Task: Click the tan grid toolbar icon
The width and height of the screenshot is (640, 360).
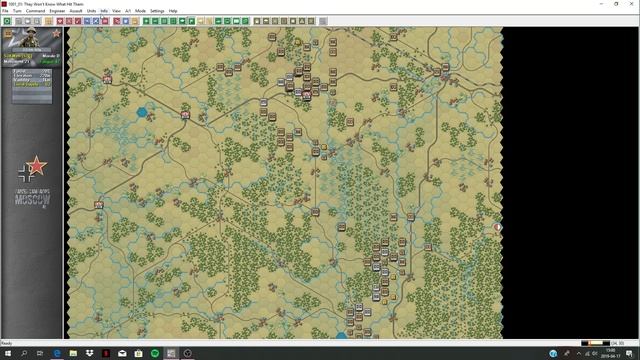Action: tap(49, 21)
